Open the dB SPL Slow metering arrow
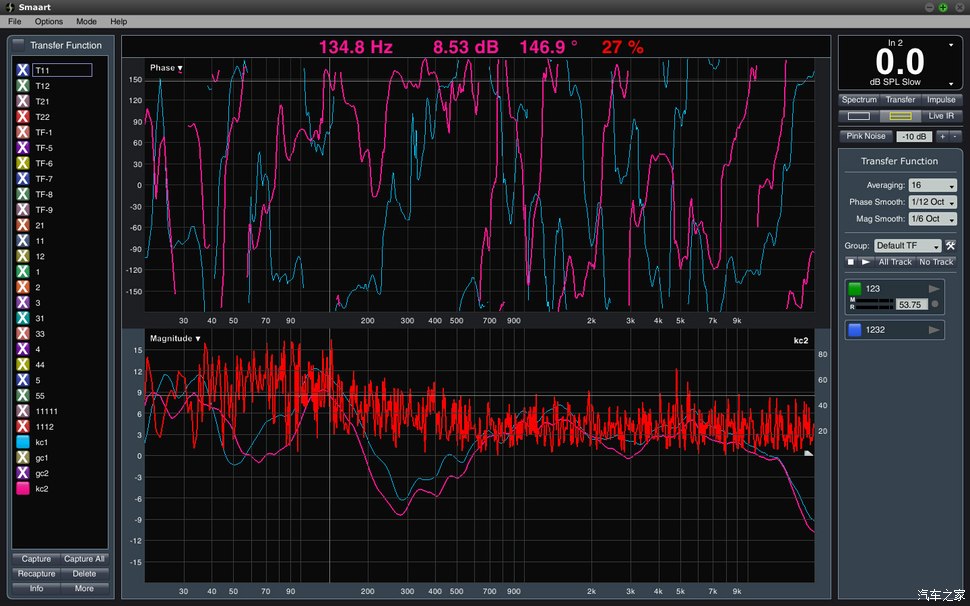This screenshot has width=970, height=606. pyautogui.click(x=951, y=83)
